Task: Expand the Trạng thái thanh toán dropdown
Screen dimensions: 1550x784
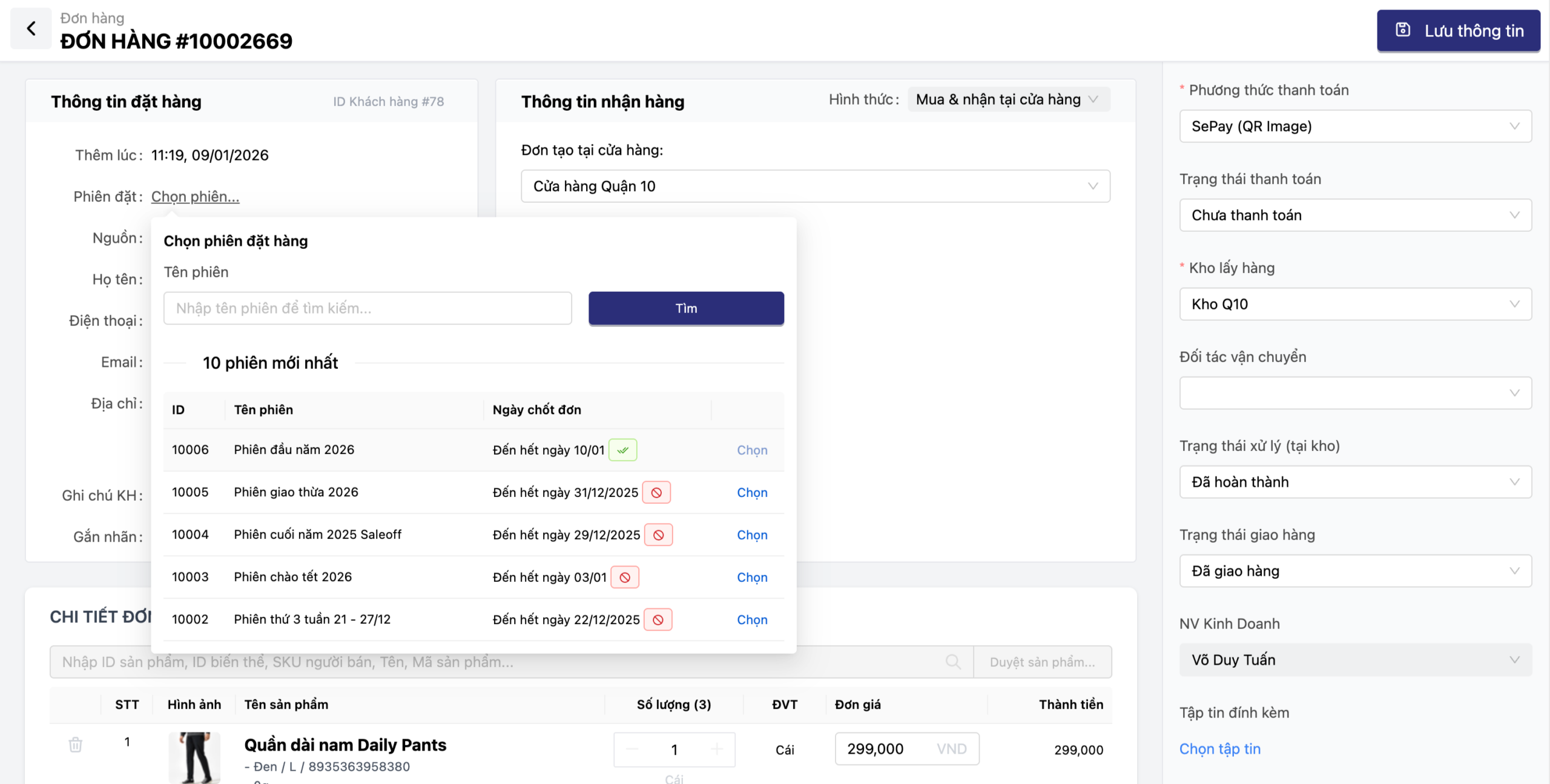Action: click(x=1355, y=215)
